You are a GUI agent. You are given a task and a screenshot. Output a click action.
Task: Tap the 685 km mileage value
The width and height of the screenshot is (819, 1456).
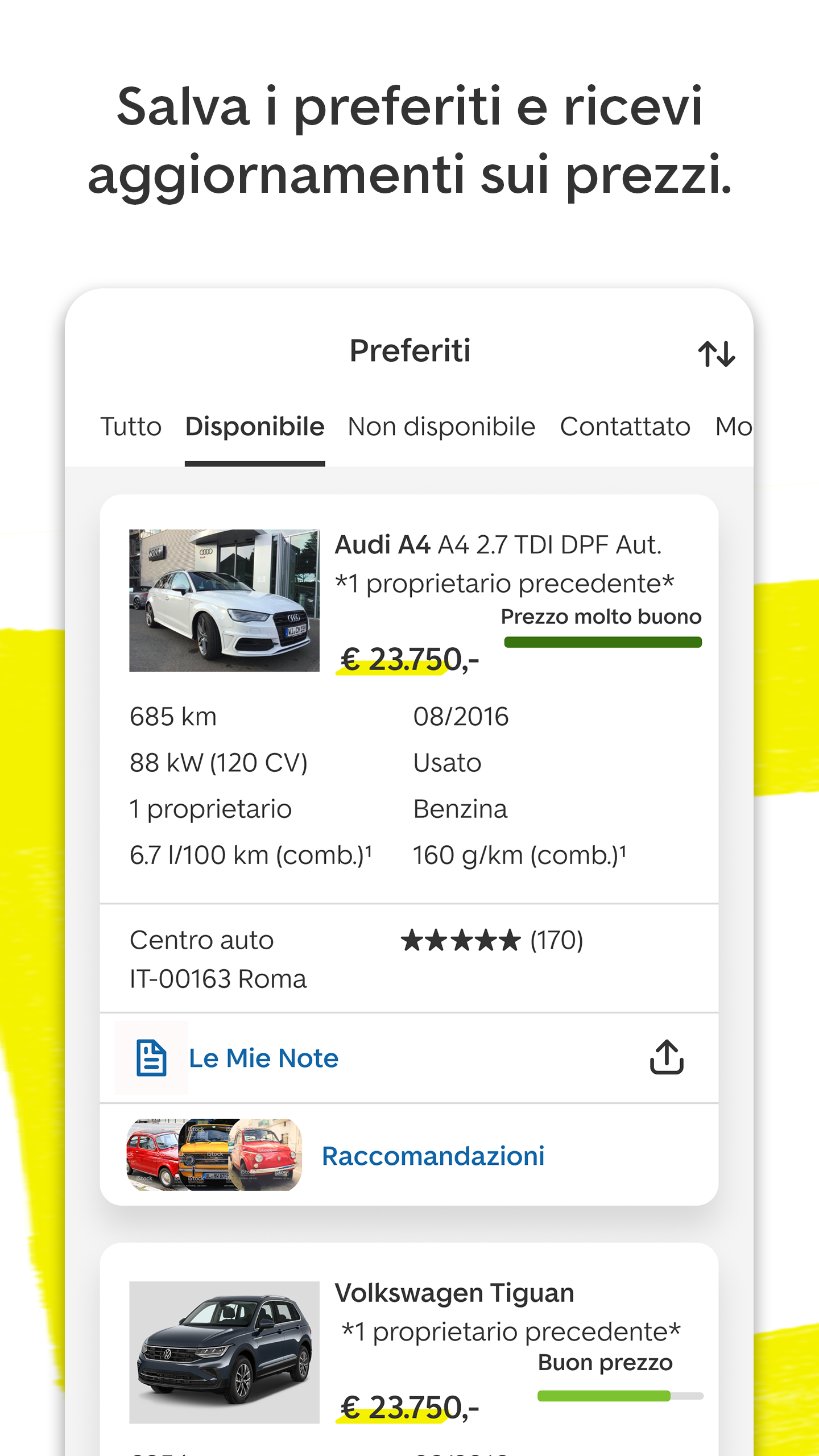click(173, 717)
